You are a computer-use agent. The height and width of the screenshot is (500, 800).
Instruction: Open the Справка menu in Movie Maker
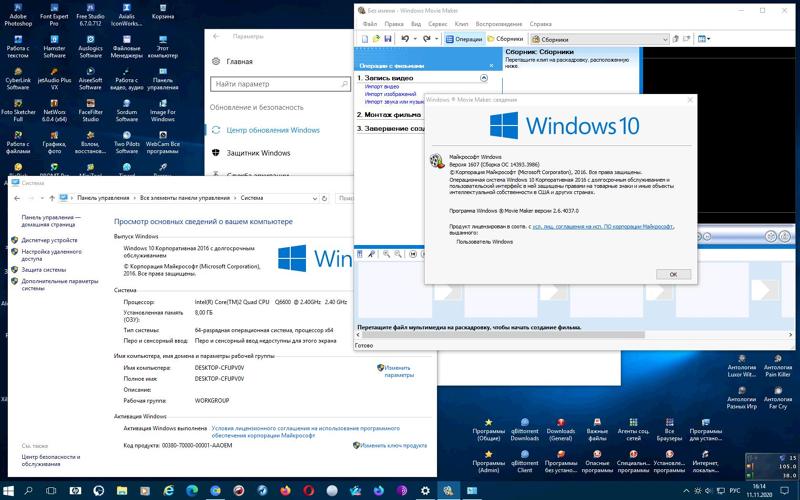coord(540,24)
